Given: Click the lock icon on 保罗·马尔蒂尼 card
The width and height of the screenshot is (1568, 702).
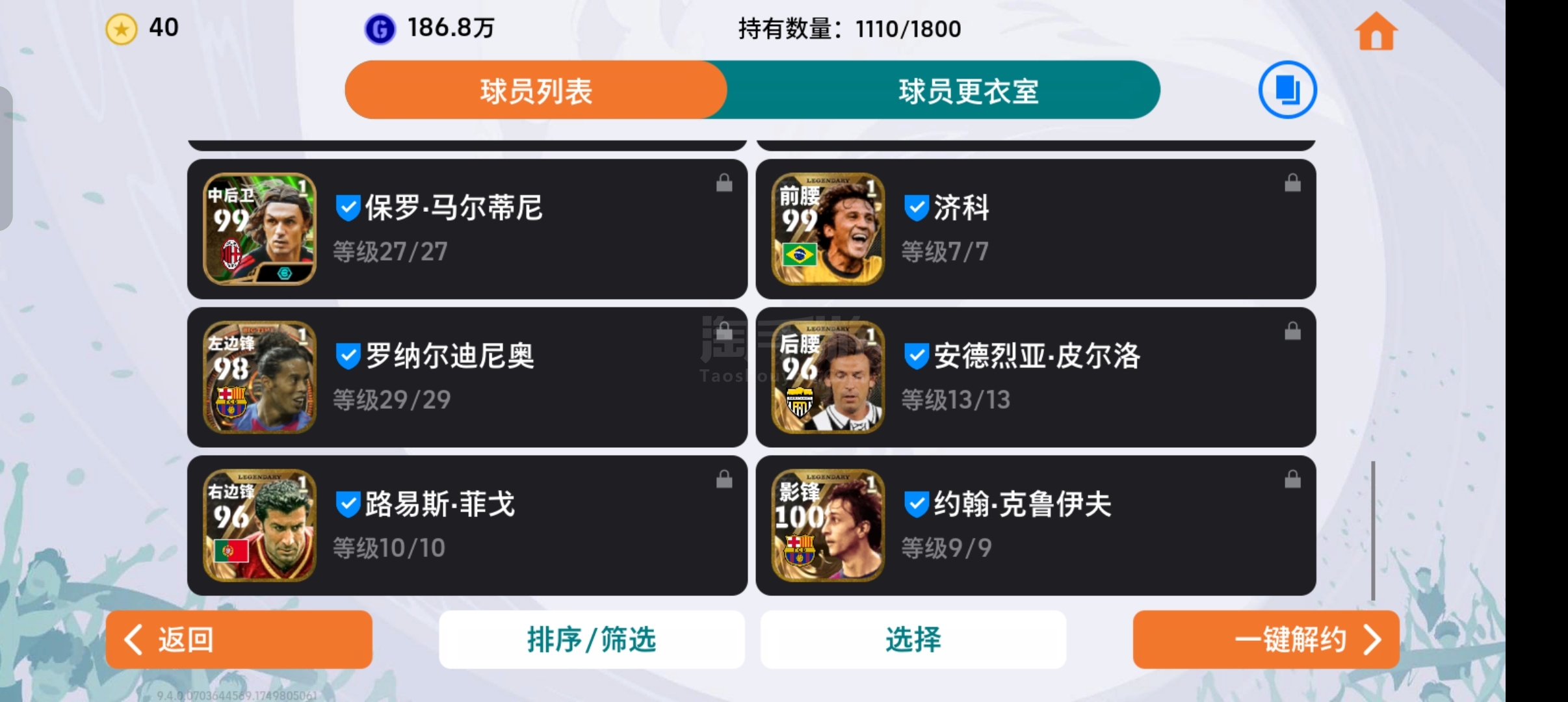Looking at the screenshot, I should 724,183.
